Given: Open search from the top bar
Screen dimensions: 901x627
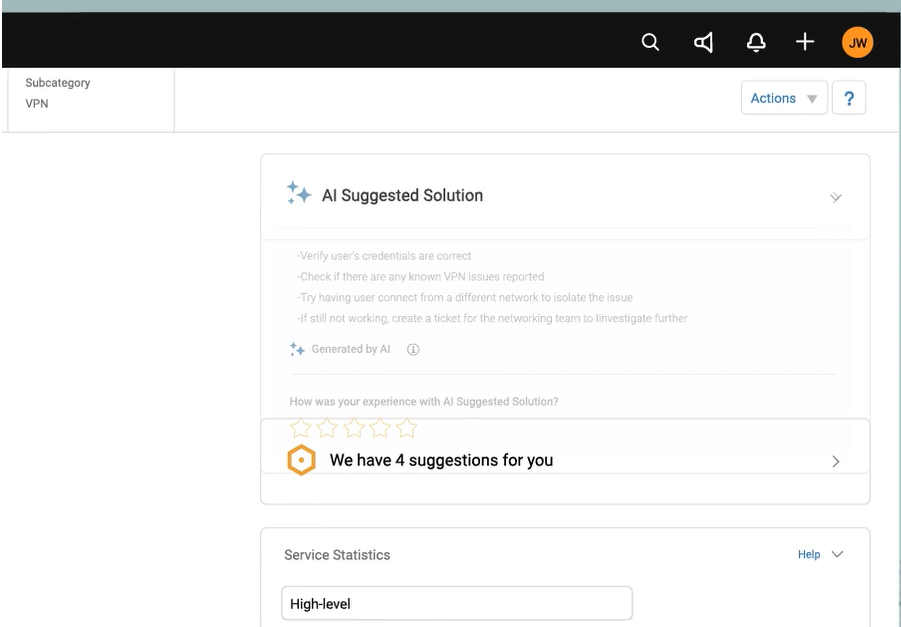Looking at the screenshot, I should pos(650,42).
